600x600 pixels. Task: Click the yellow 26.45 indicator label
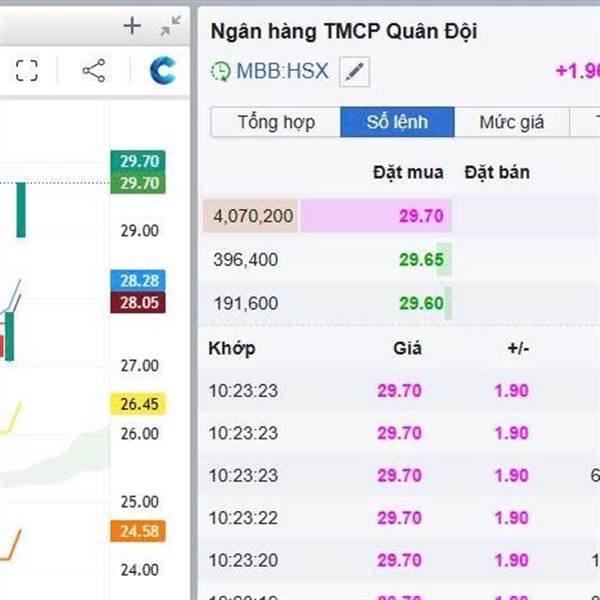pos(138,404)
